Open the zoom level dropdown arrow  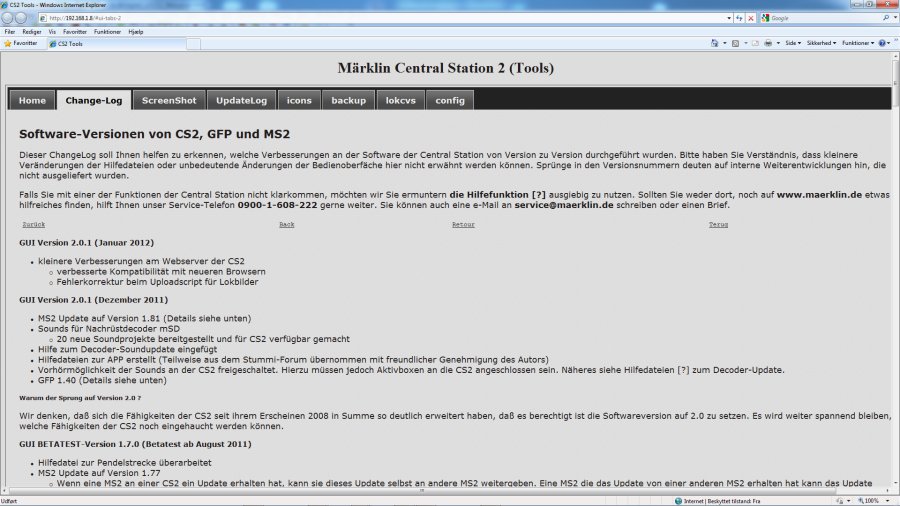887,501
